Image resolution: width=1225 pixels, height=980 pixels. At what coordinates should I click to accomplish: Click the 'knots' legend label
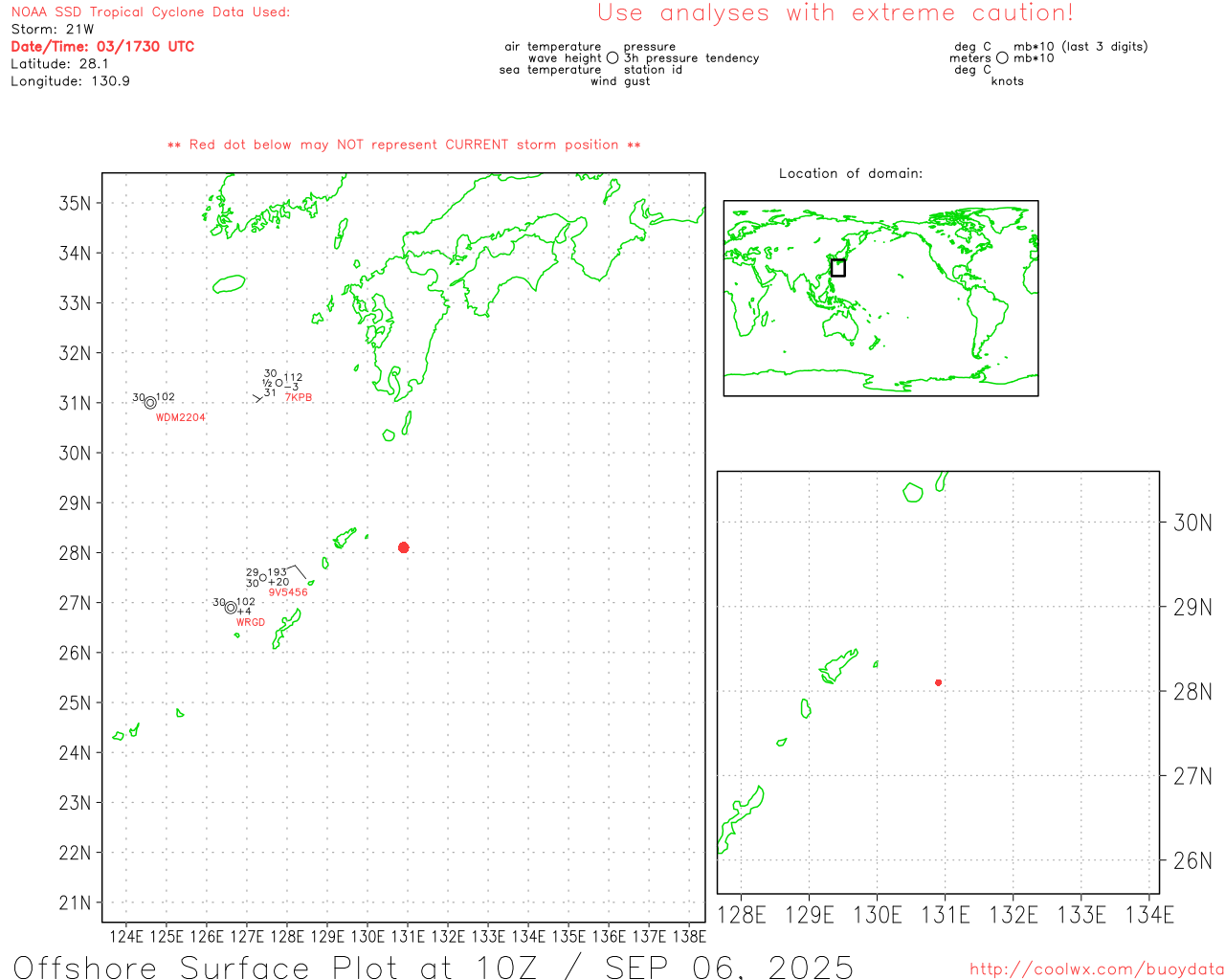tap(1008, 81)
